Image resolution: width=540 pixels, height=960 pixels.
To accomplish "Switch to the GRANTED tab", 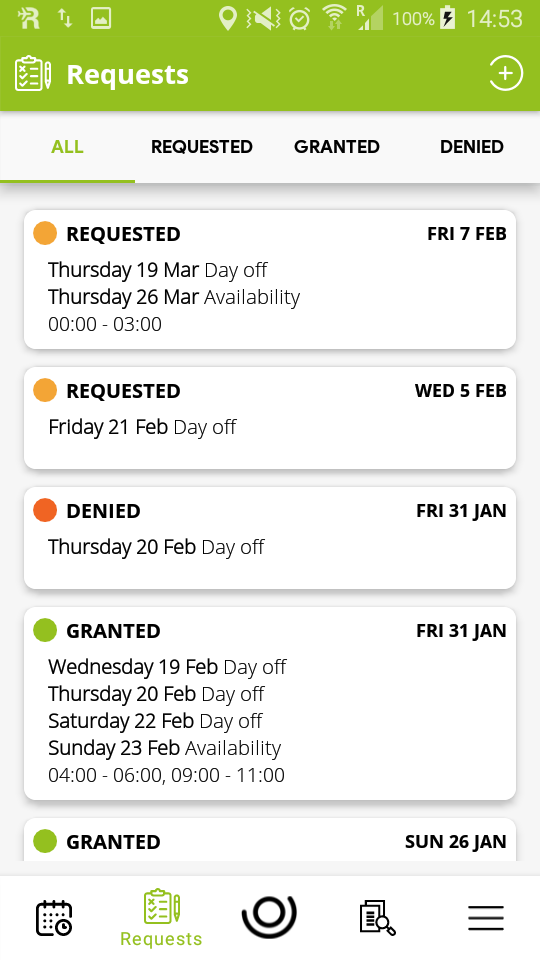I will (337, 147).
